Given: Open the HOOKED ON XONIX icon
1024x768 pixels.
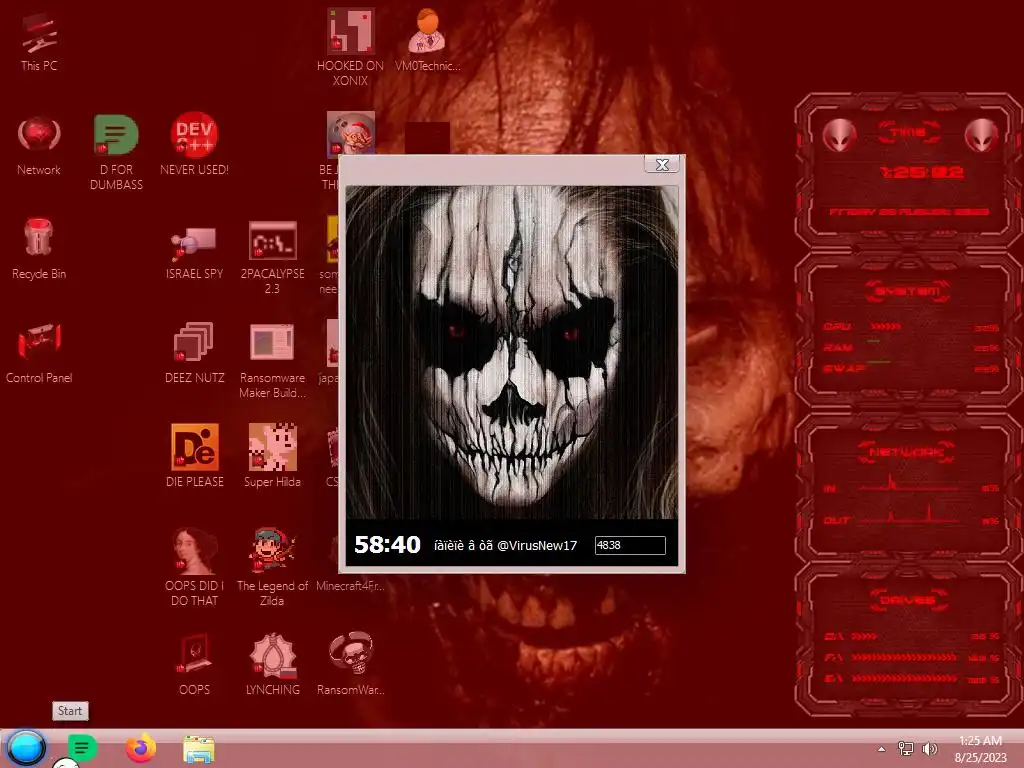Looking at the screenshot, I should click(350, 47).
